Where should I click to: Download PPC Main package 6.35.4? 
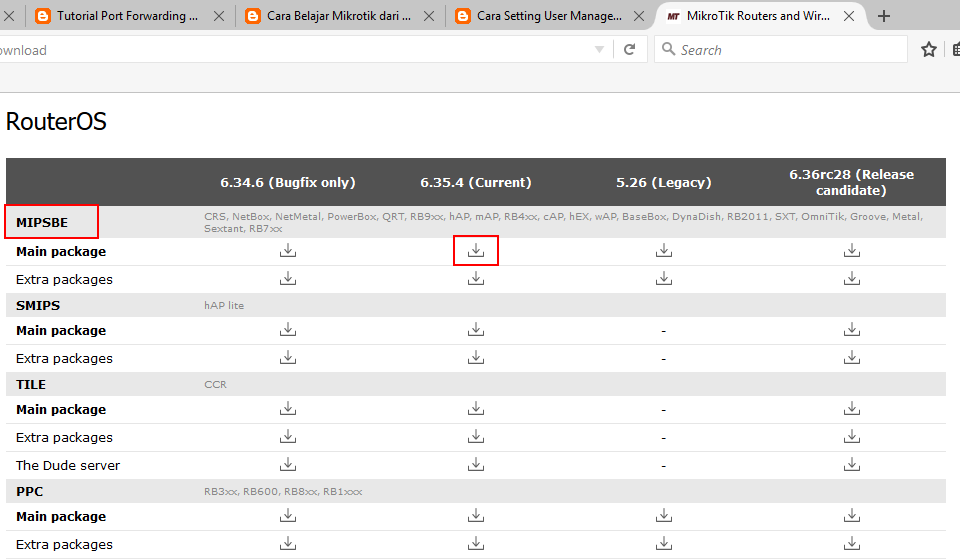pos(476,516)
